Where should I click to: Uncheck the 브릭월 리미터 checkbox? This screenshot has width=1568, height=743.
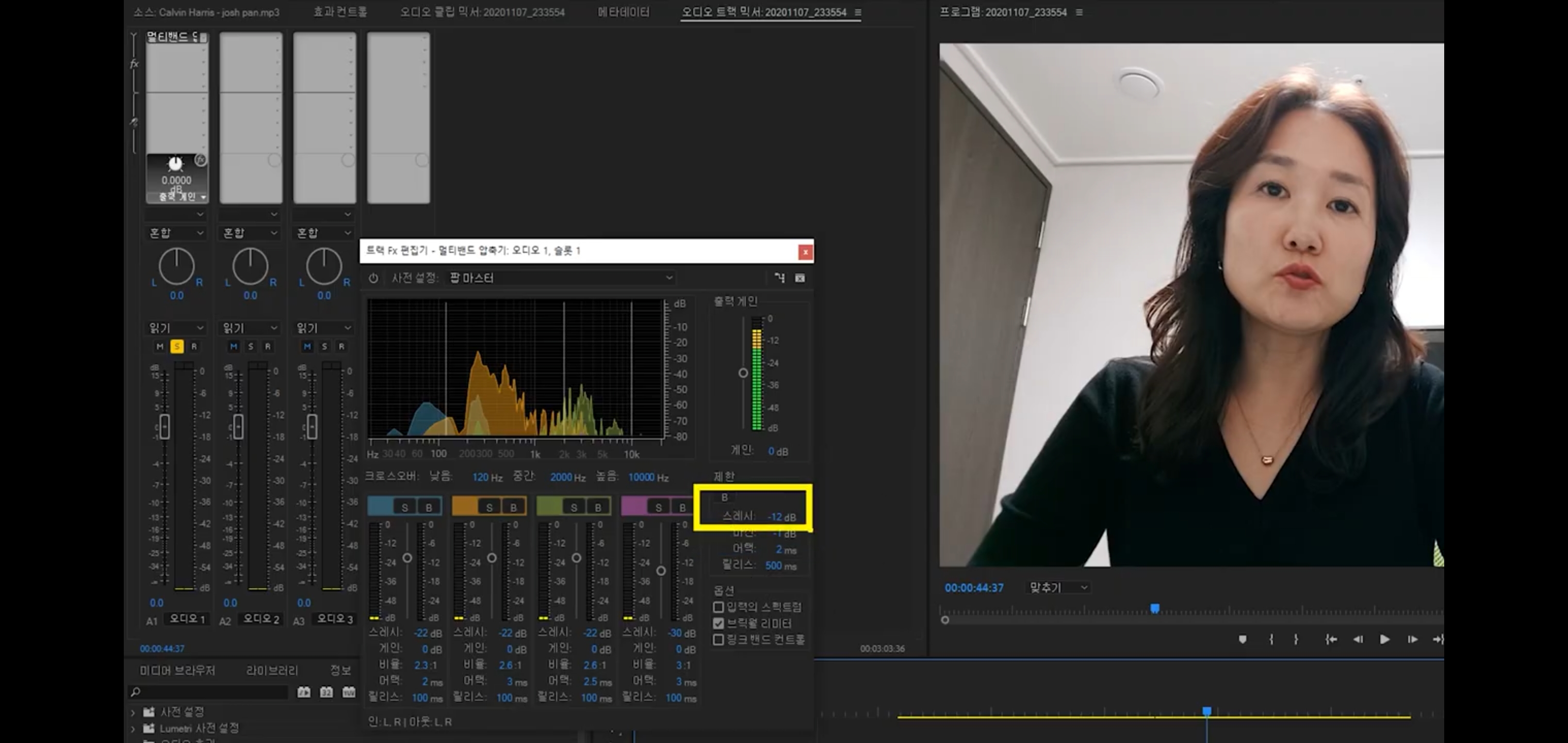coord(718,624)
